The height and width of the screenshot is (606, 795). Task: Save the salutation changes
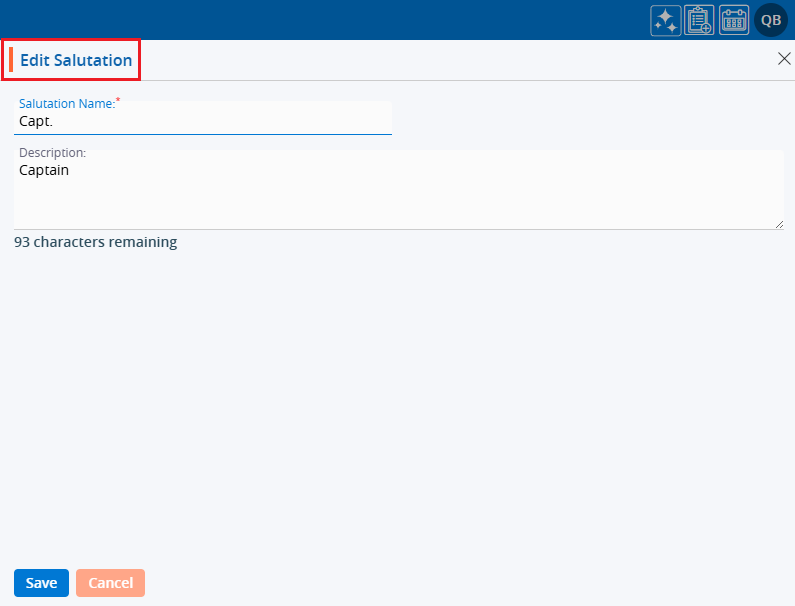pos(41,583)
